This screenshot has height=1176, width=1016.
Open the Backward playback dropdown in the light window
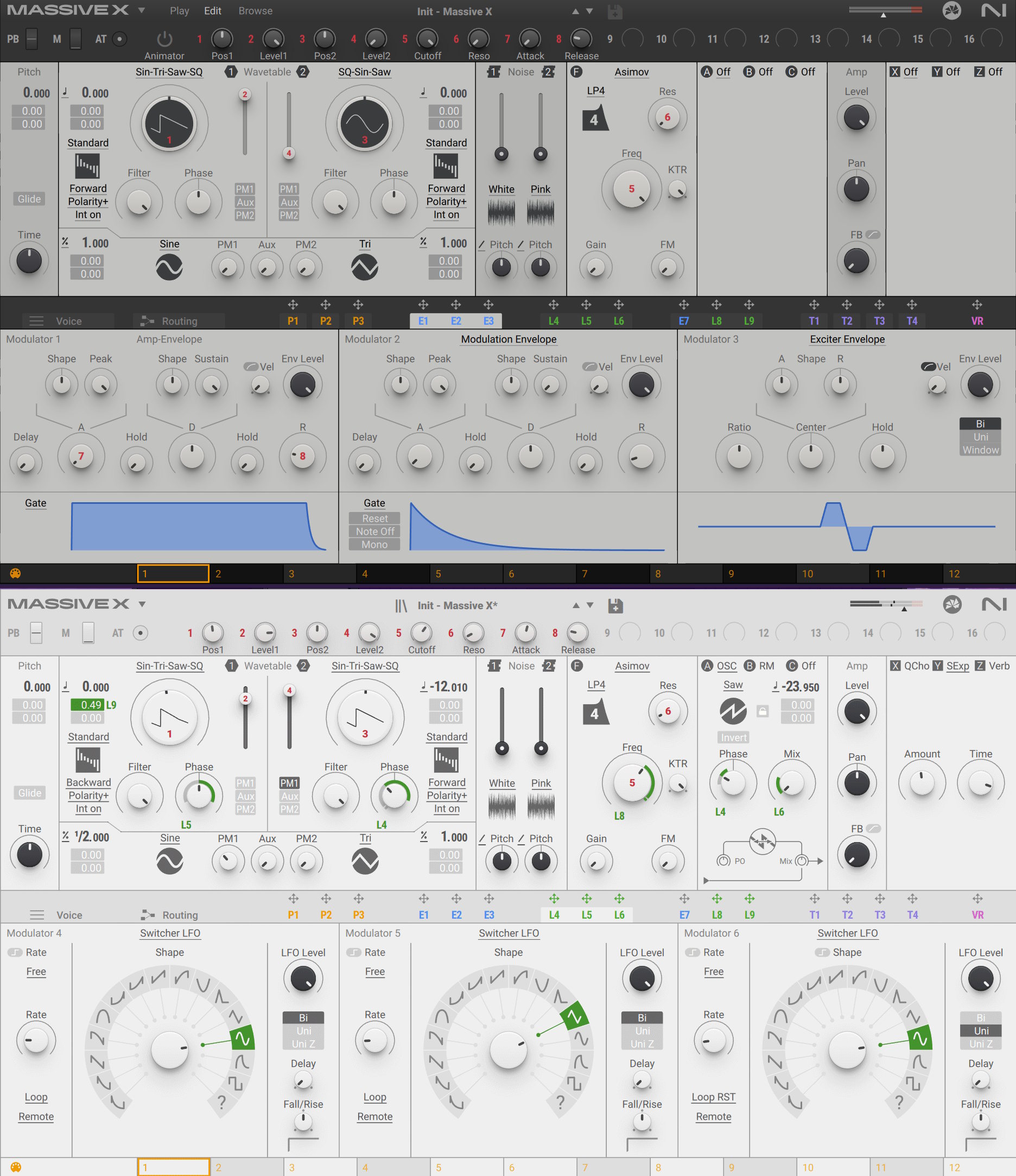pos(88,783)
